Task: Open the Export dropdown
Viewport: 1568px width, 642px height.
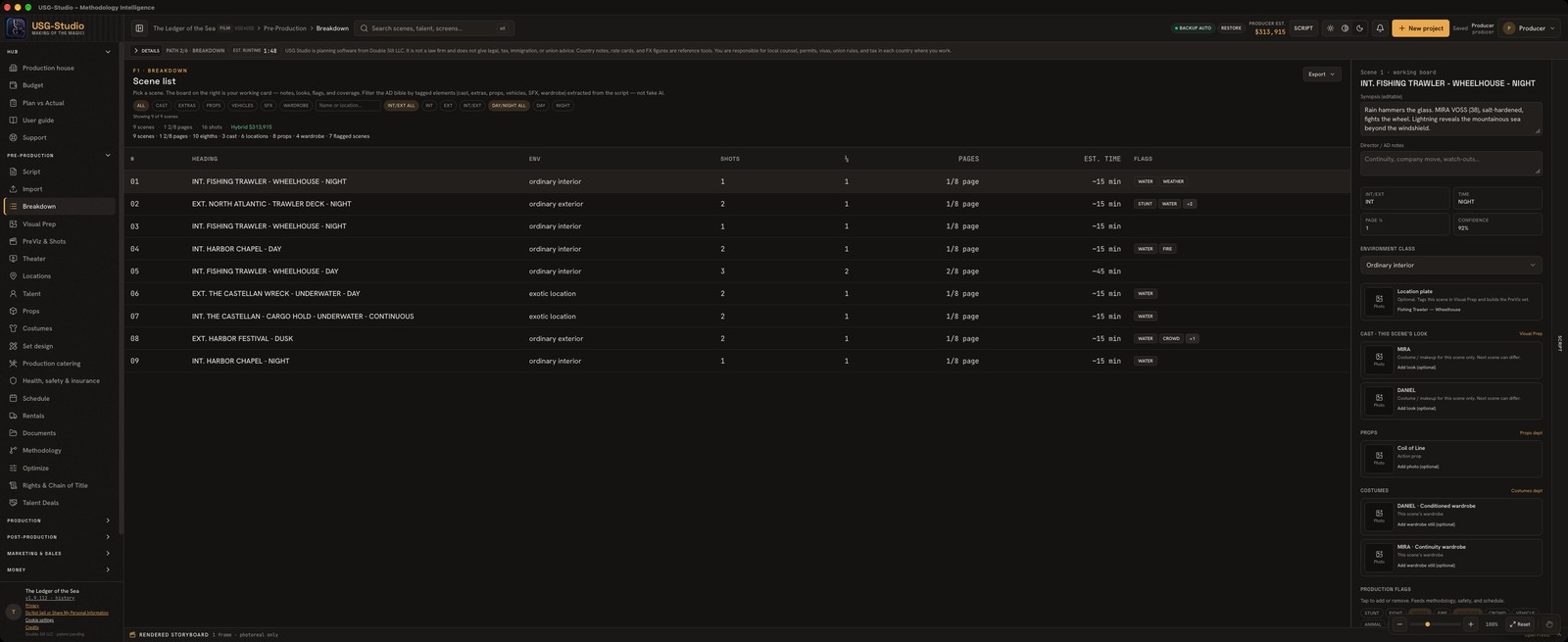Action: coord(1321,74)
